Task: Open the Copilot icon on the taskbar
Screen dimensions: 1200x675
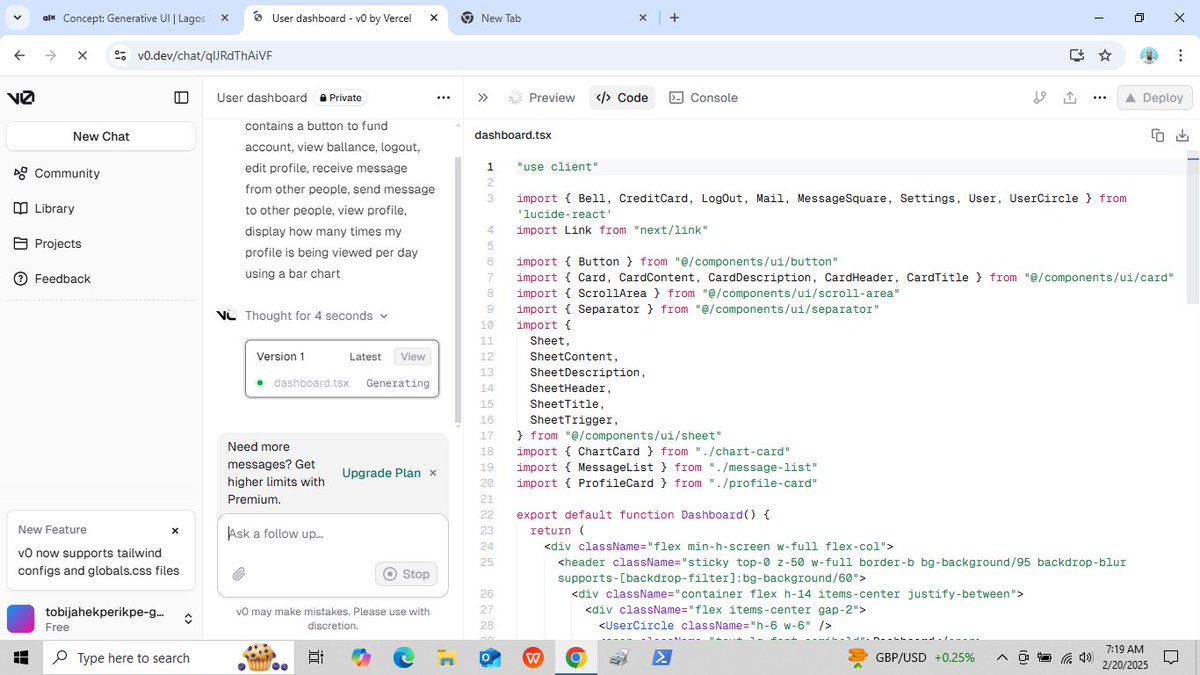Action: pos(361,657)
